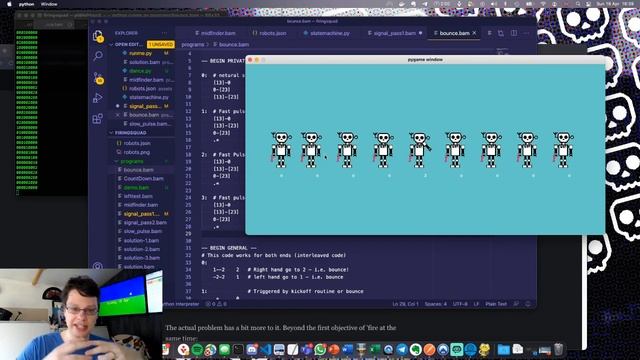Open solution-2.bam in programs folder
This screenshot has width=640, height=360.
coord(142,249)
